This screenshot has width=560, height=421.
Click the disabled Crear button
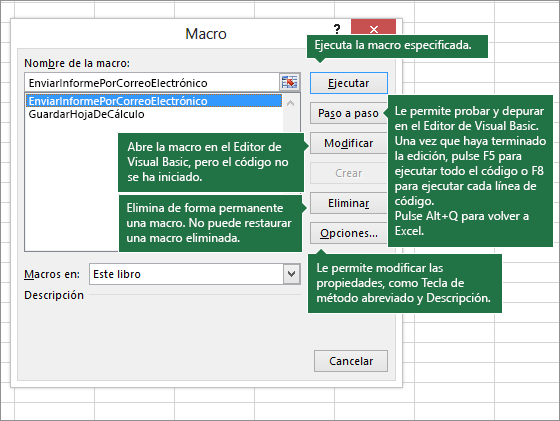349,173
